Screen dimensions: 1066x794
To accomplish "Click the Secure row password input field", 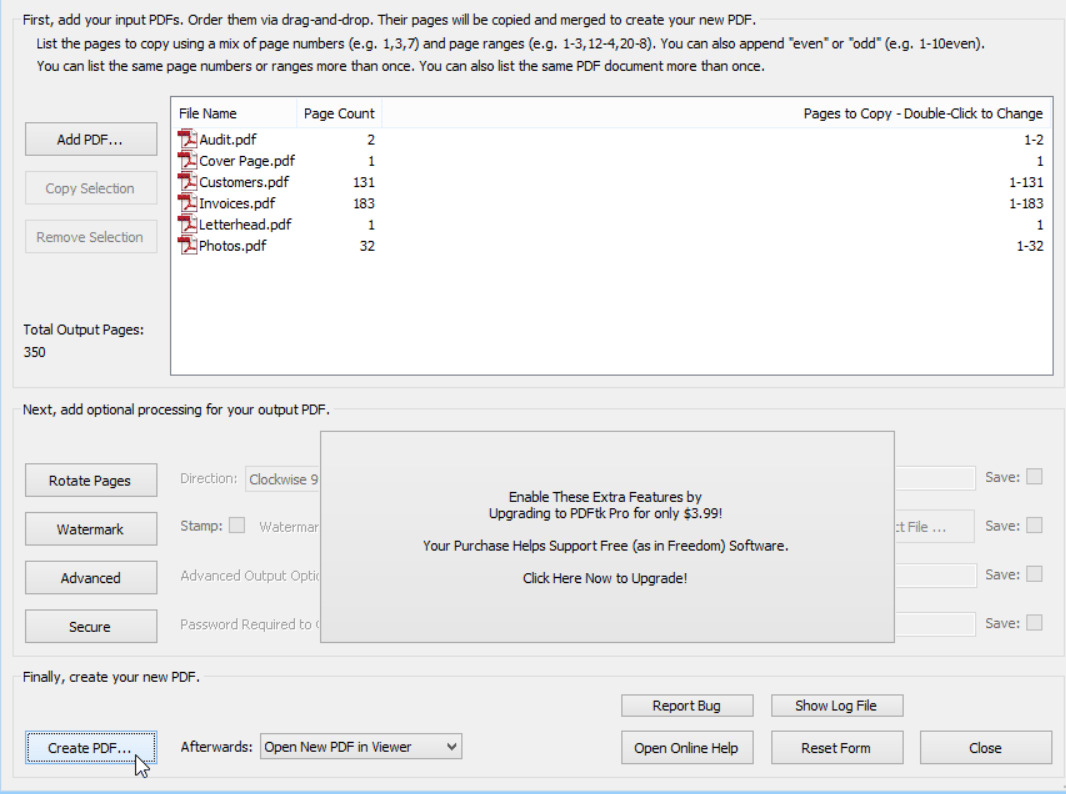I will (935, 623).
